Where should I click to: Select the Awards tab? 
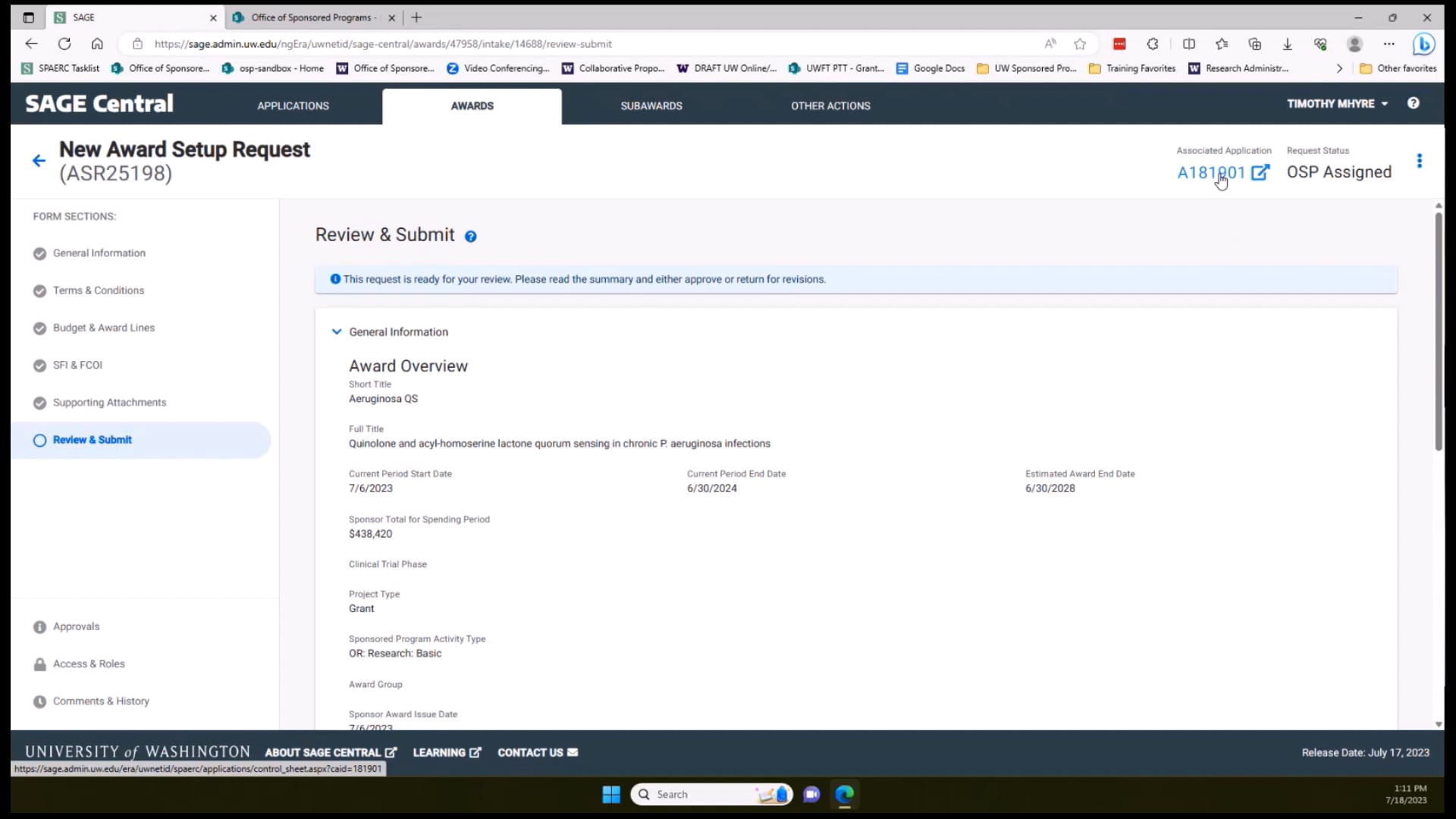pos(472,106)
